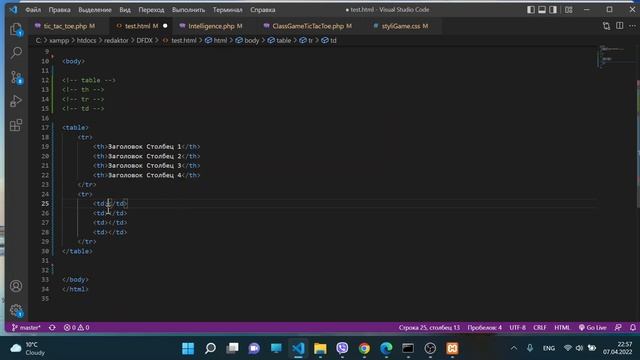Open the Правка menu

click(60, 10)
